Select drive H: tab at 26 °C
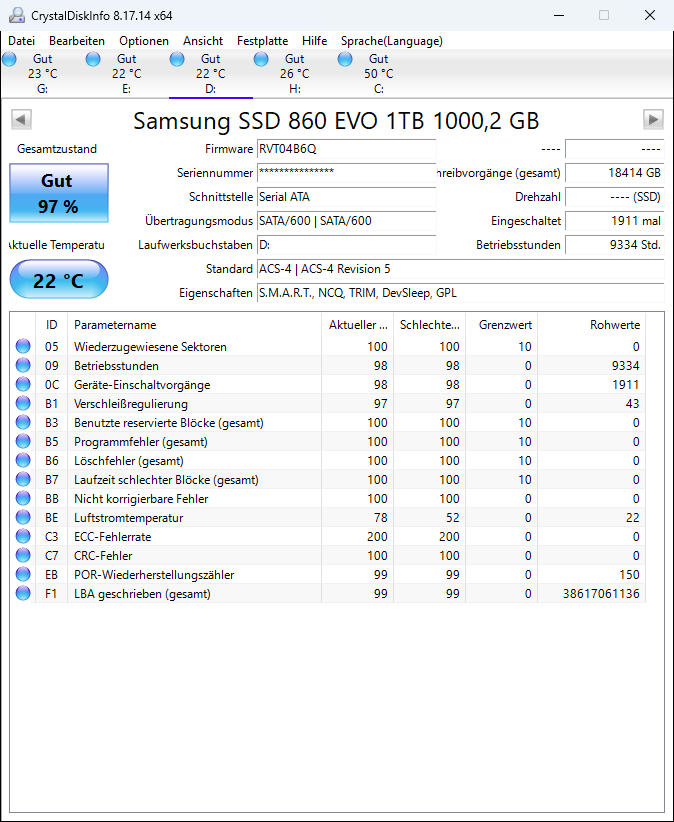 click(x=295, y=74)
